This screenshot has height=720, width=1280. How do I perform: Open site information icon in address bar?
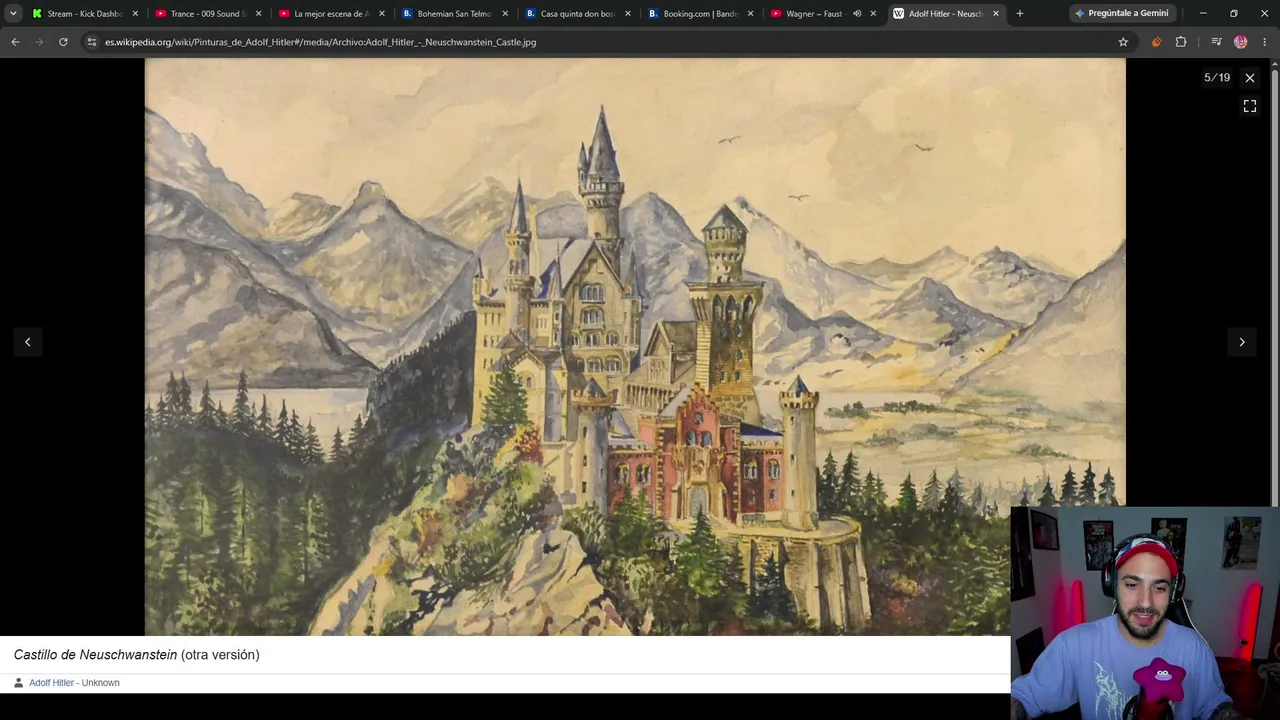(x=92, y=42)
